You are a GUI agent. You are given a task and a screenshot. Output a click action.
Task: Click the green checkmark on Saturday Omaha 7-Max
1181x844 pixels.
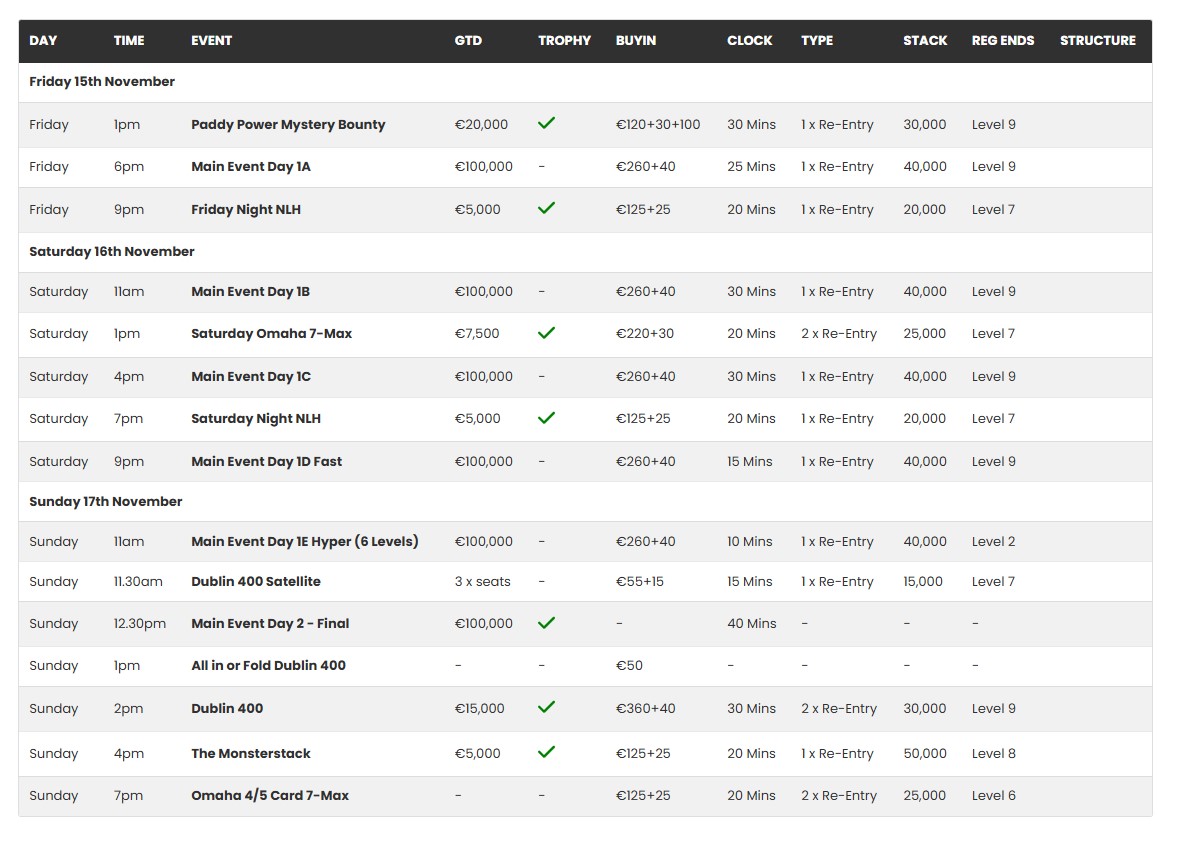click(546, 333)
